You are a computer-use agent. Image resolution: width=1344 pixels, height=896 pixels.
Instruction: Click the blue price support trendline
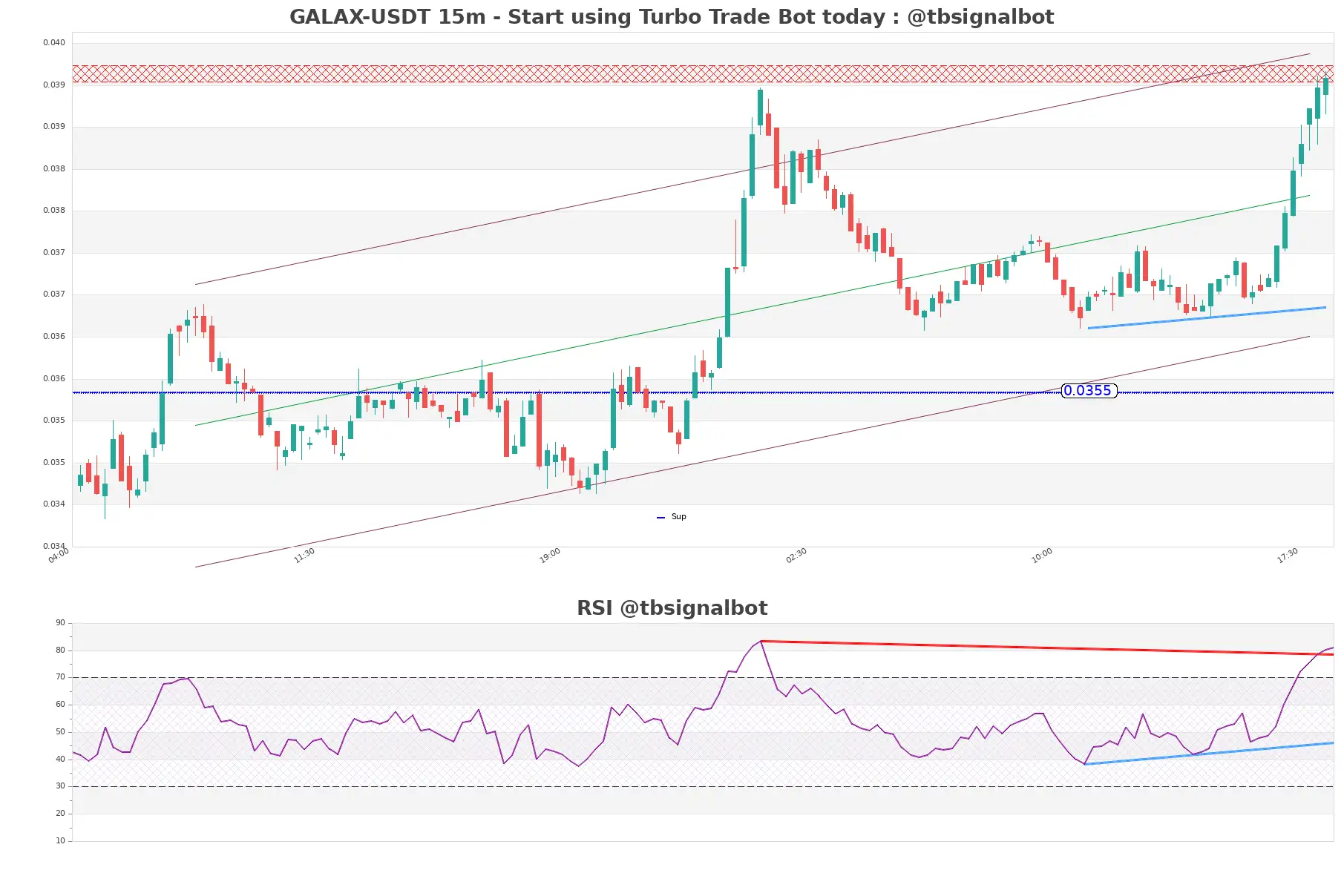point(1207,317)
